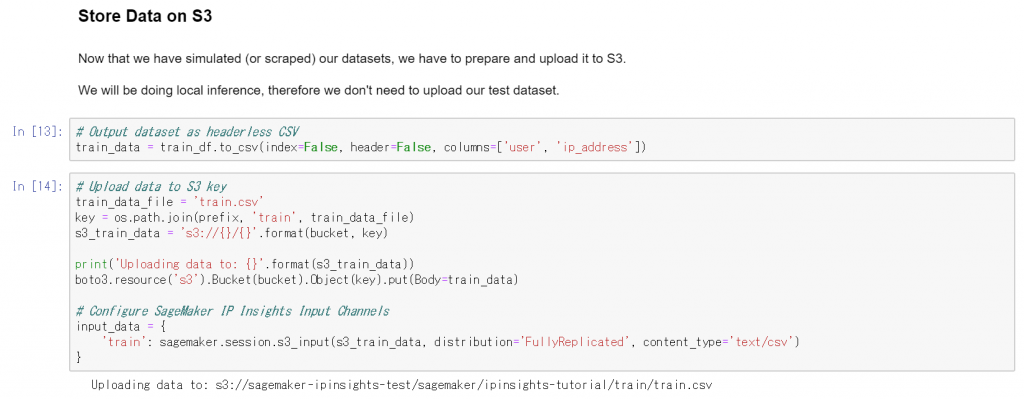Select the In [14] cell prompt

pos(38,187)
